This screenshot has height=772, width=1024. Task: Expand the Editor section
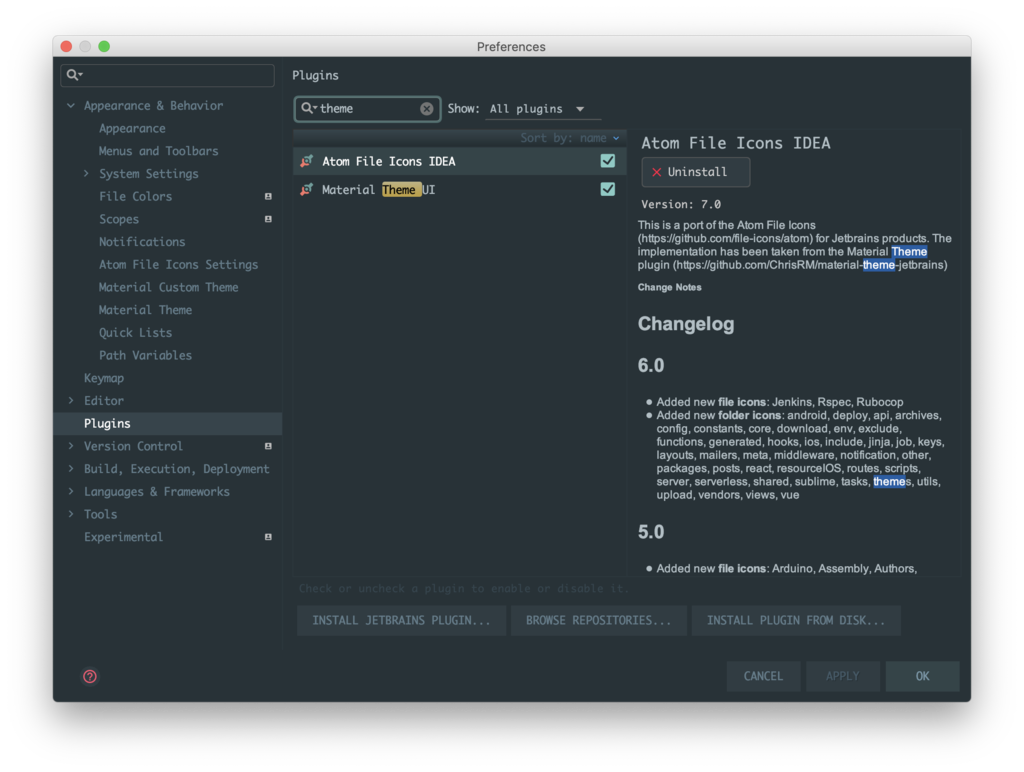tap(71, 400)
